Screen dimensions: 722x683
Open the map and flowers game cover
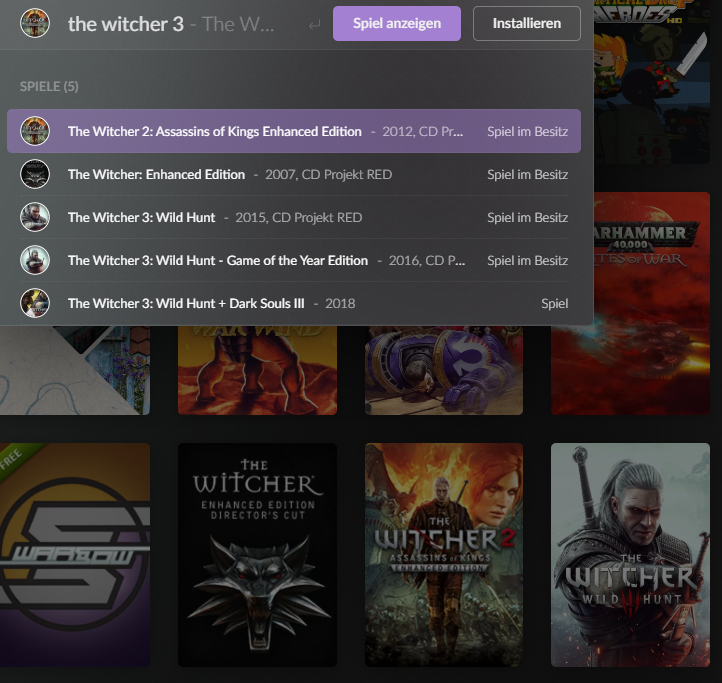75,370
